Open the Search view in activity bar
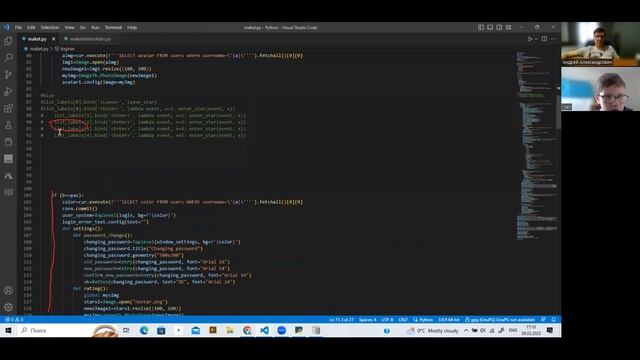 (x=8, y=58)
